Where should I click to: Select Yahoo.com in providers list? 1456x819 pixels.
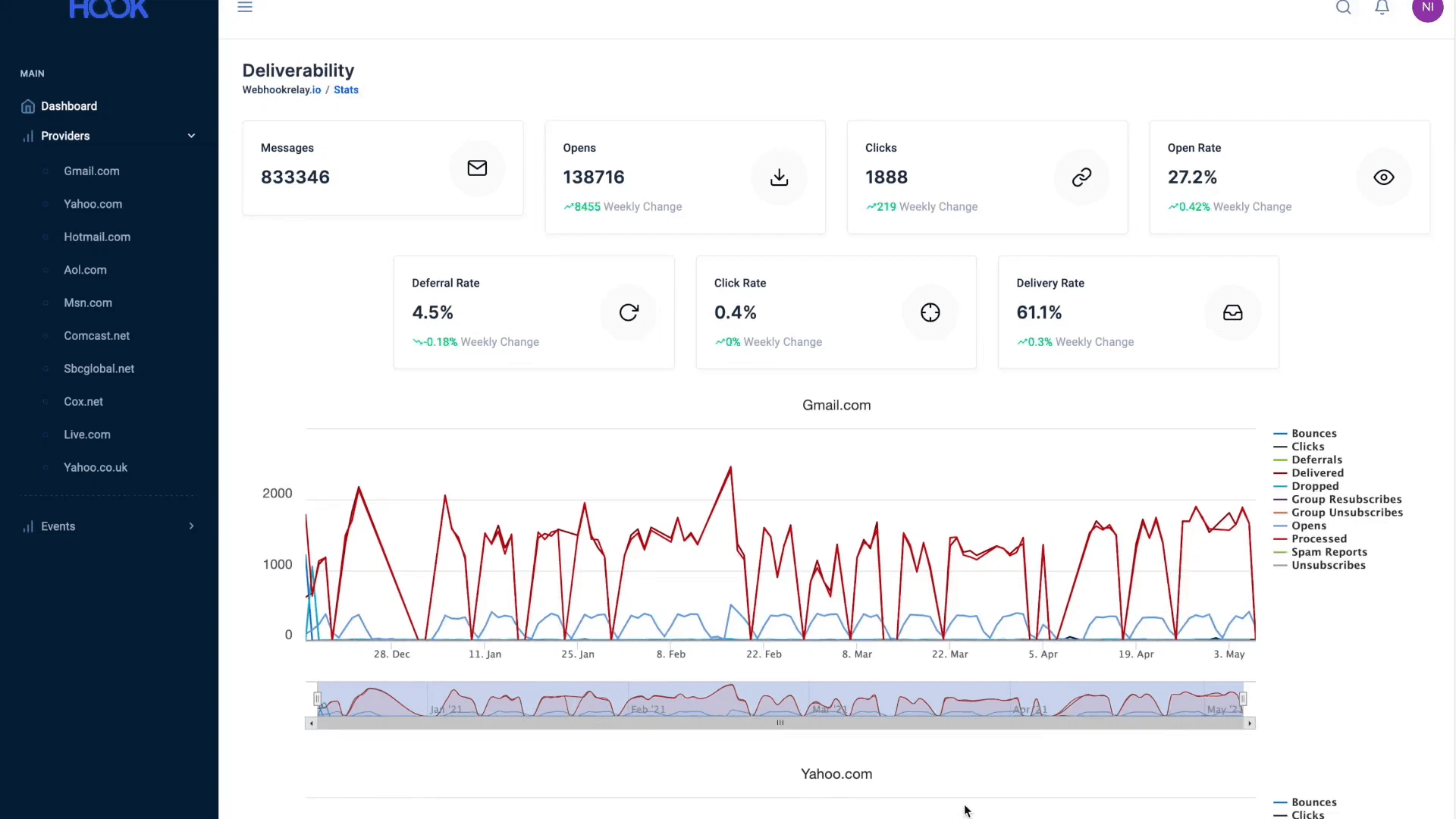(x=93, y=204)
